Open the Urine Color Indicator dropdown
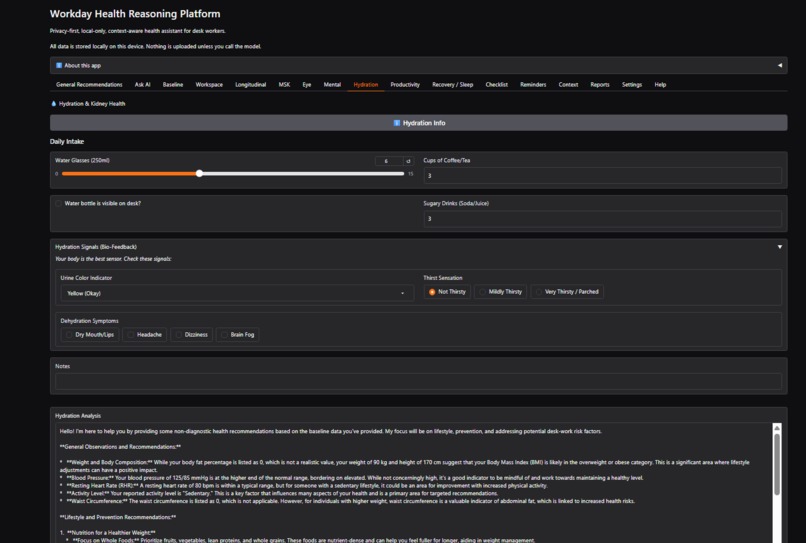The height and width of the screenshot is (543, 806). 236,293
